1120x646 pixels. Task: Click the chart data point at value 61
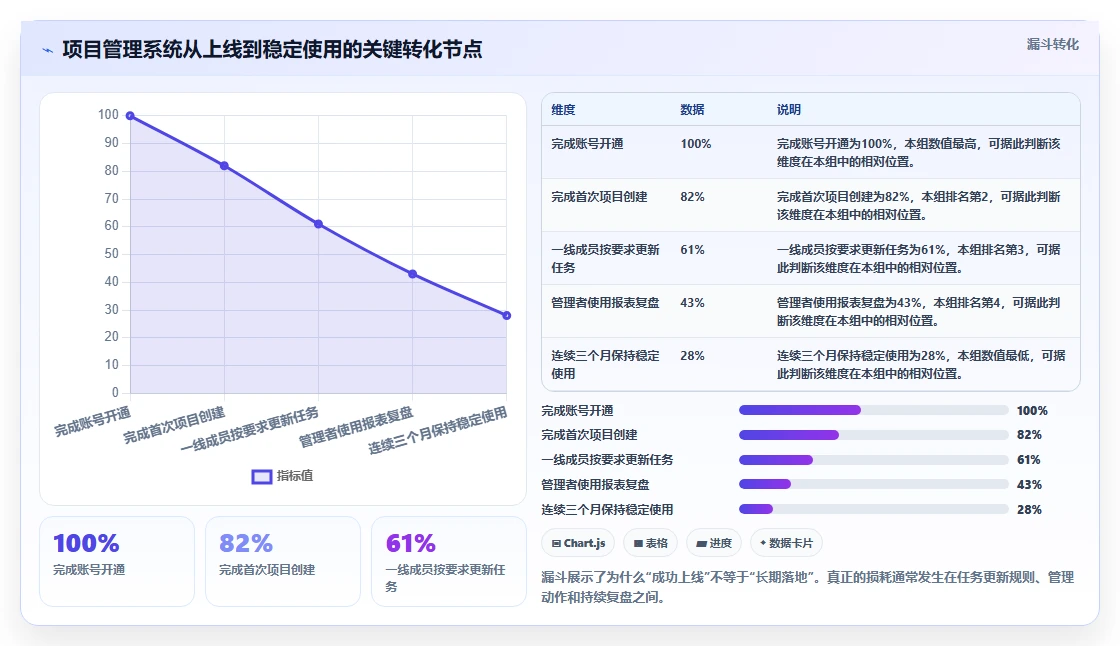click(x=319, y=224)
